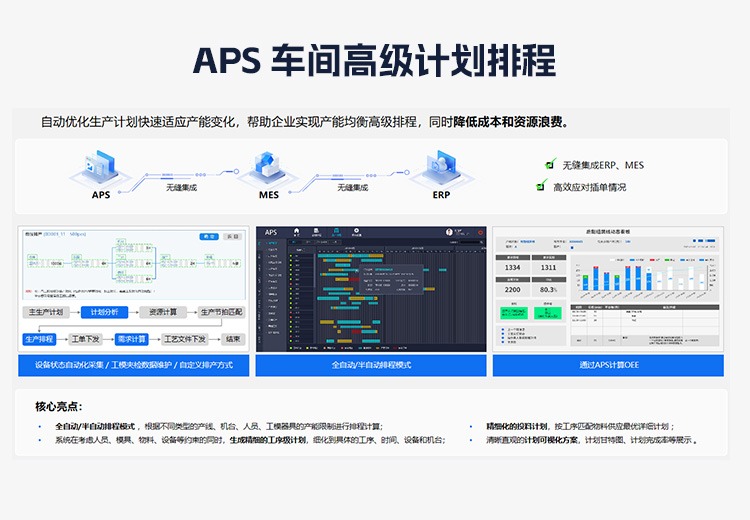Select the 工艺文件下发 flow step
This screenshot has height=520, width=750.
pos(185,339)
